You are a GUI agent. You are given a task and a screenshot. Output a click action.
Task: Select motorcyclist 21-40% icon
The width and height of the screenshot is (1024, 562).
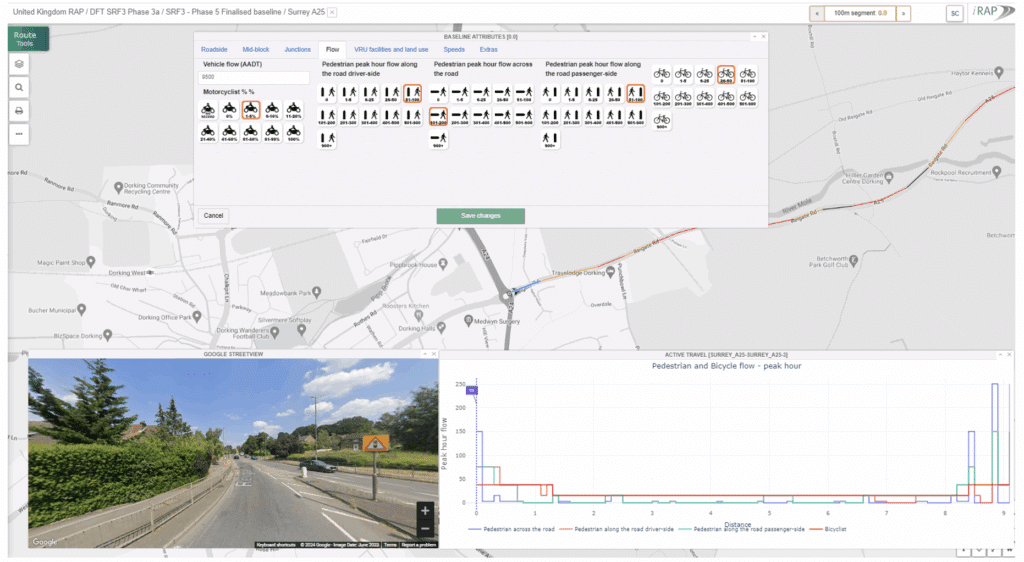coord(208,133)
